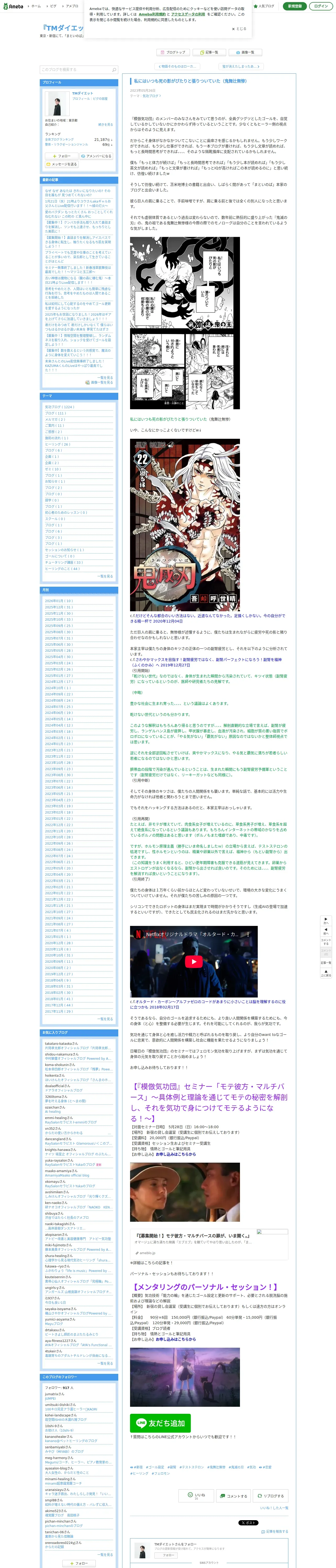Image resolution: width=336 pixels, height=1568 pixels.
Task: Open the 一覧を見る link under monthly archives
Action: click(105, 1018)
